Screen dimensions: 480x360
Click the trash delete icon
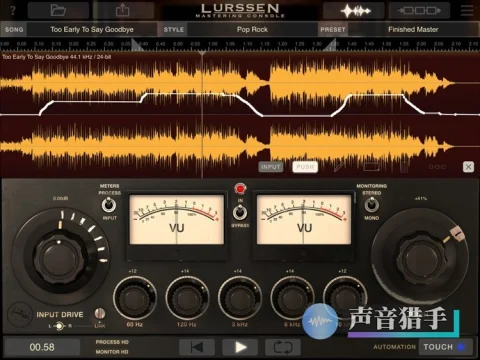404,167
